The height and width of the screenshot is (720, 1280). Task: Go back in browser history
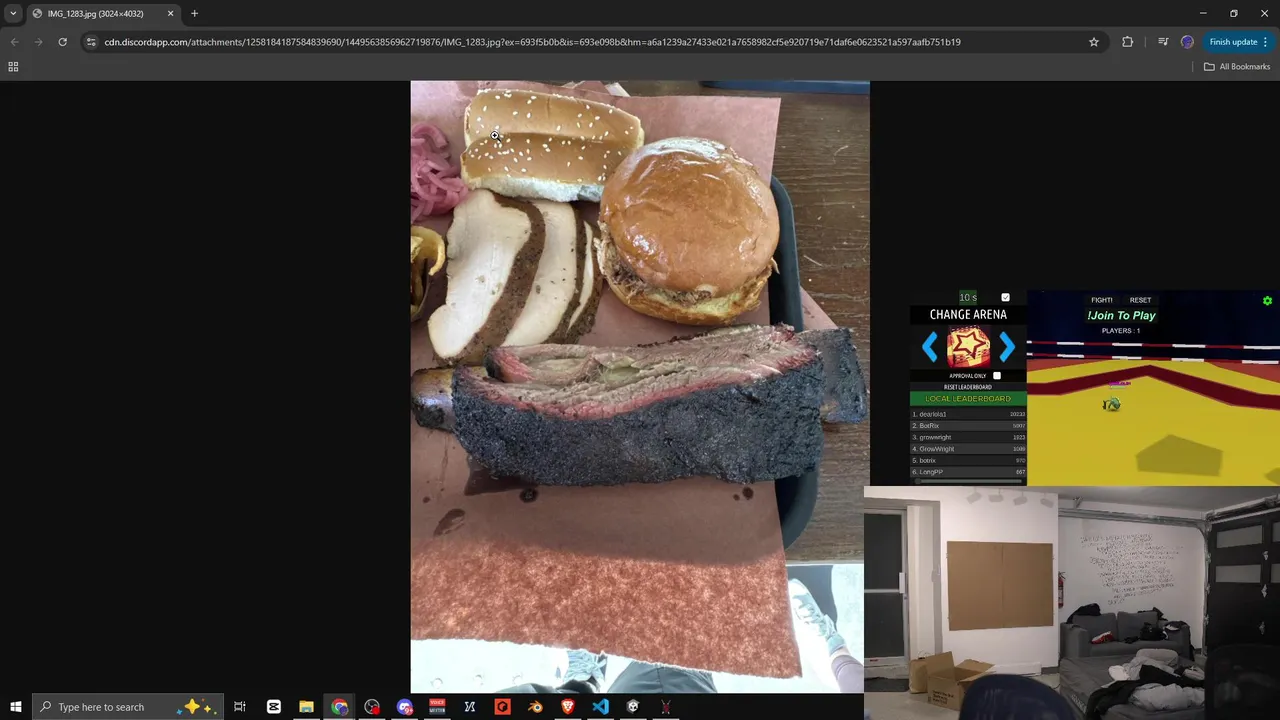[14, 42]
